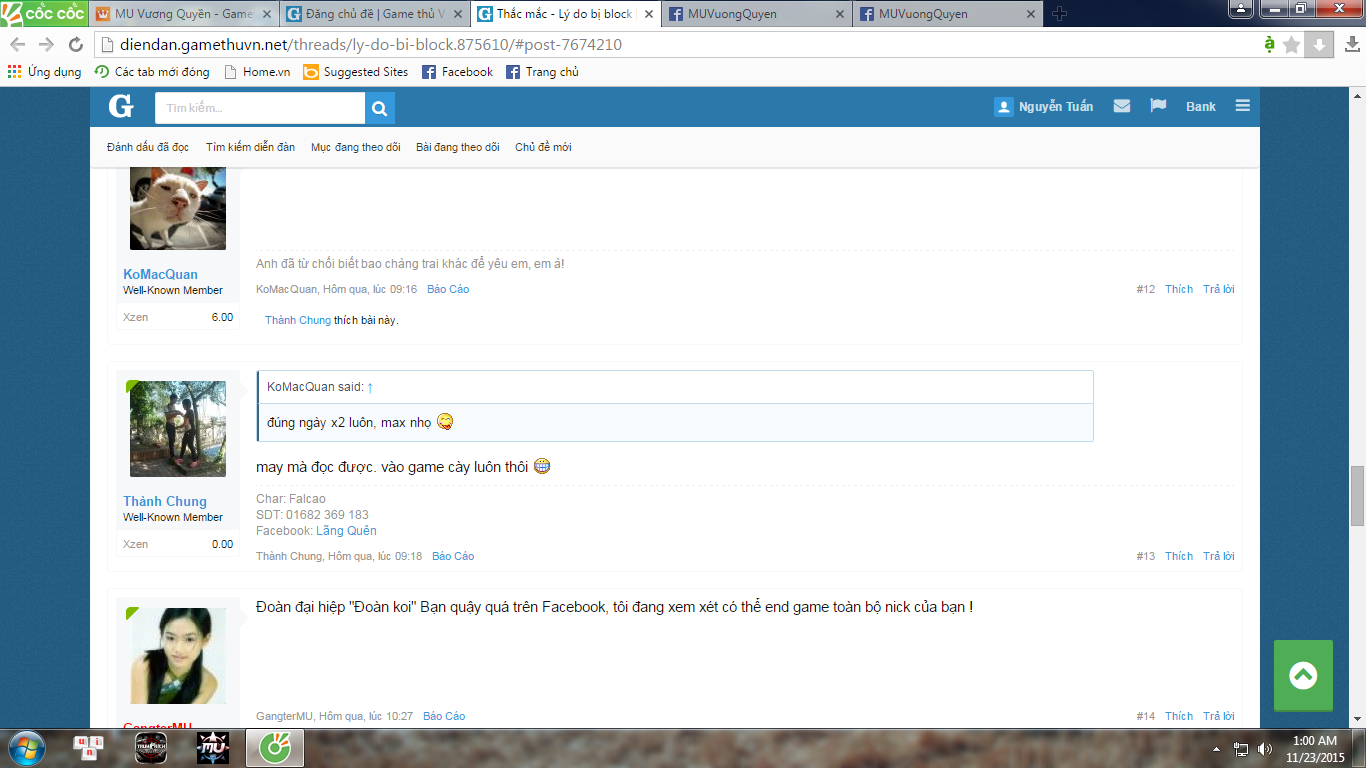Like post #12 using Thích link

pos(1178,289)
